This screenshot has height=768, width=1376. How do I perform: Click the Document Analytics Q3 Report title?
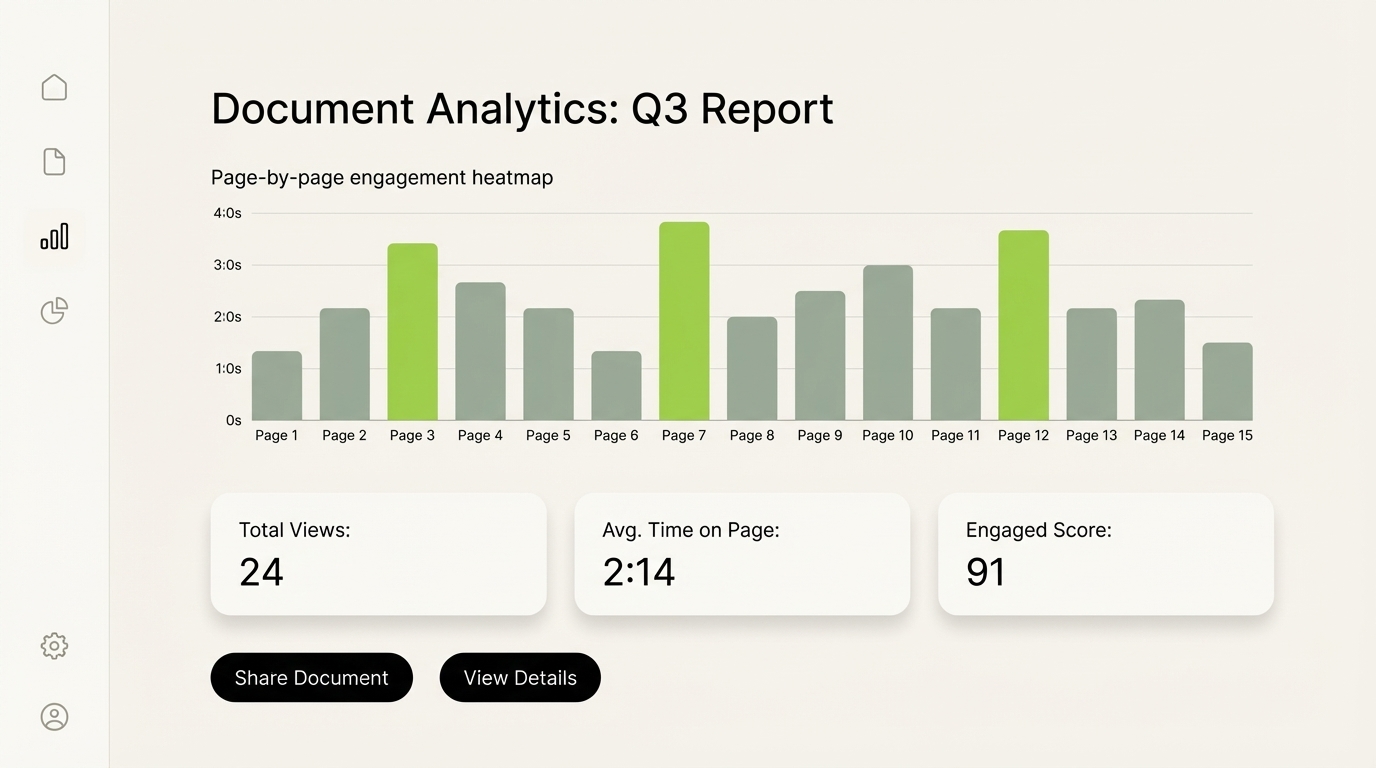click(522, 109)
